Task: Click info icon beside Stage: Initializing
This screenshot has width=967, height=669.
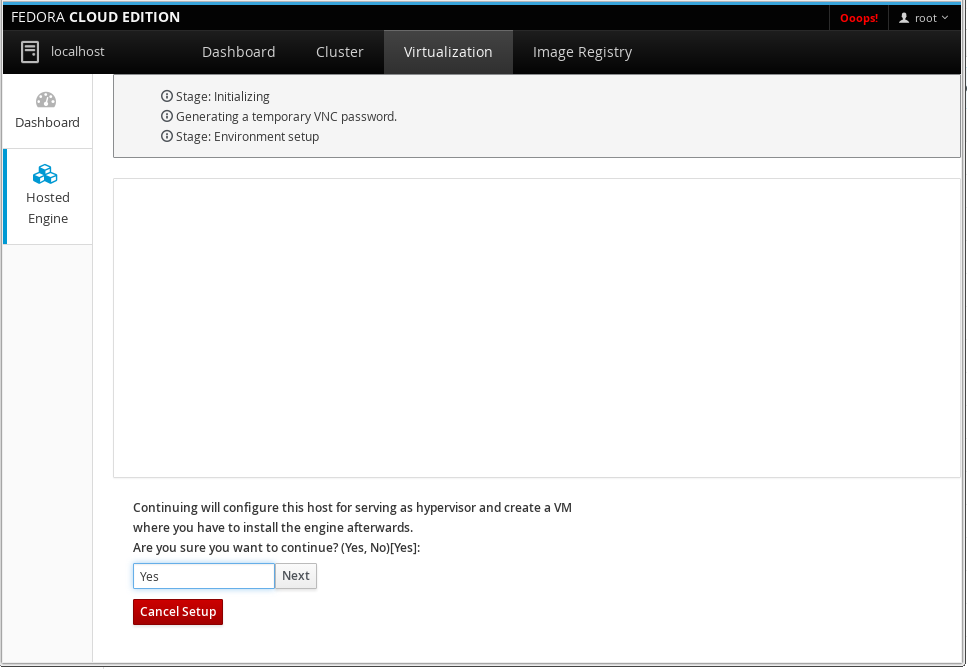Action: [x=167, y=97]
